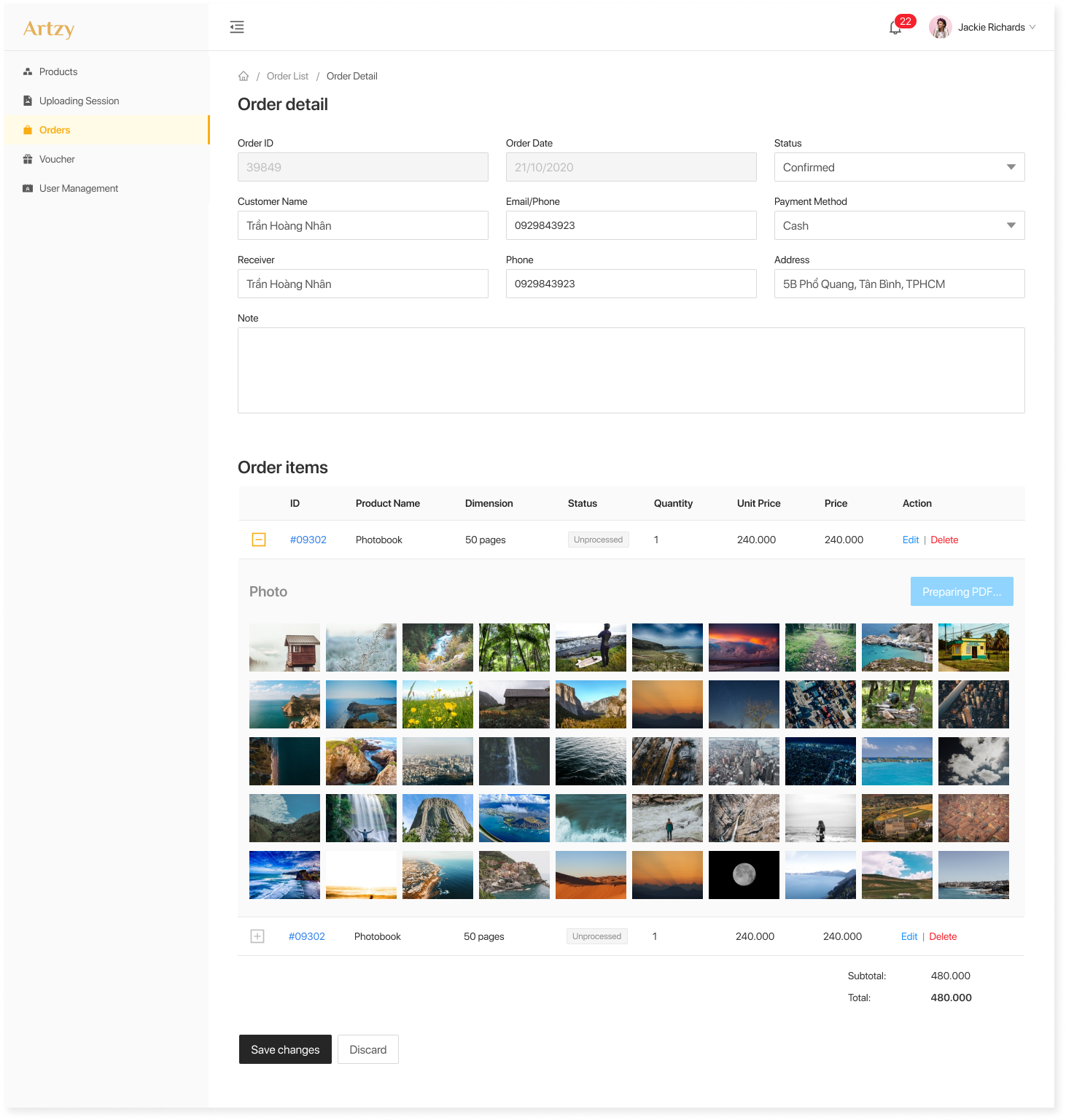Click the Preparing PDF... button
The width and height of the screenshot is (1066, 1120).
click(962, 591)
